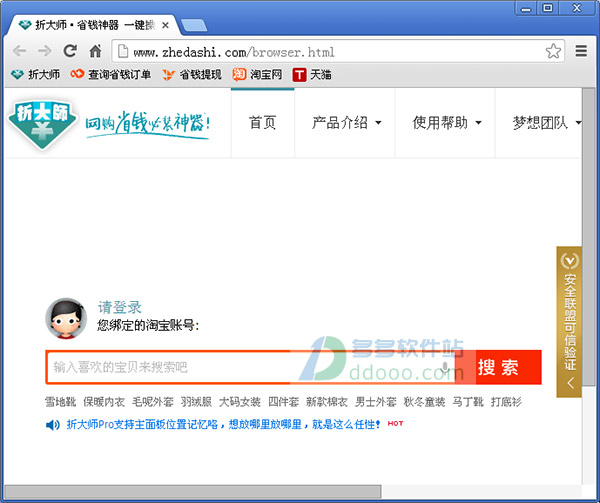Collapse side badge with left chevron
The width and height of the screenshot is (600, 503).
coord(571,383)
